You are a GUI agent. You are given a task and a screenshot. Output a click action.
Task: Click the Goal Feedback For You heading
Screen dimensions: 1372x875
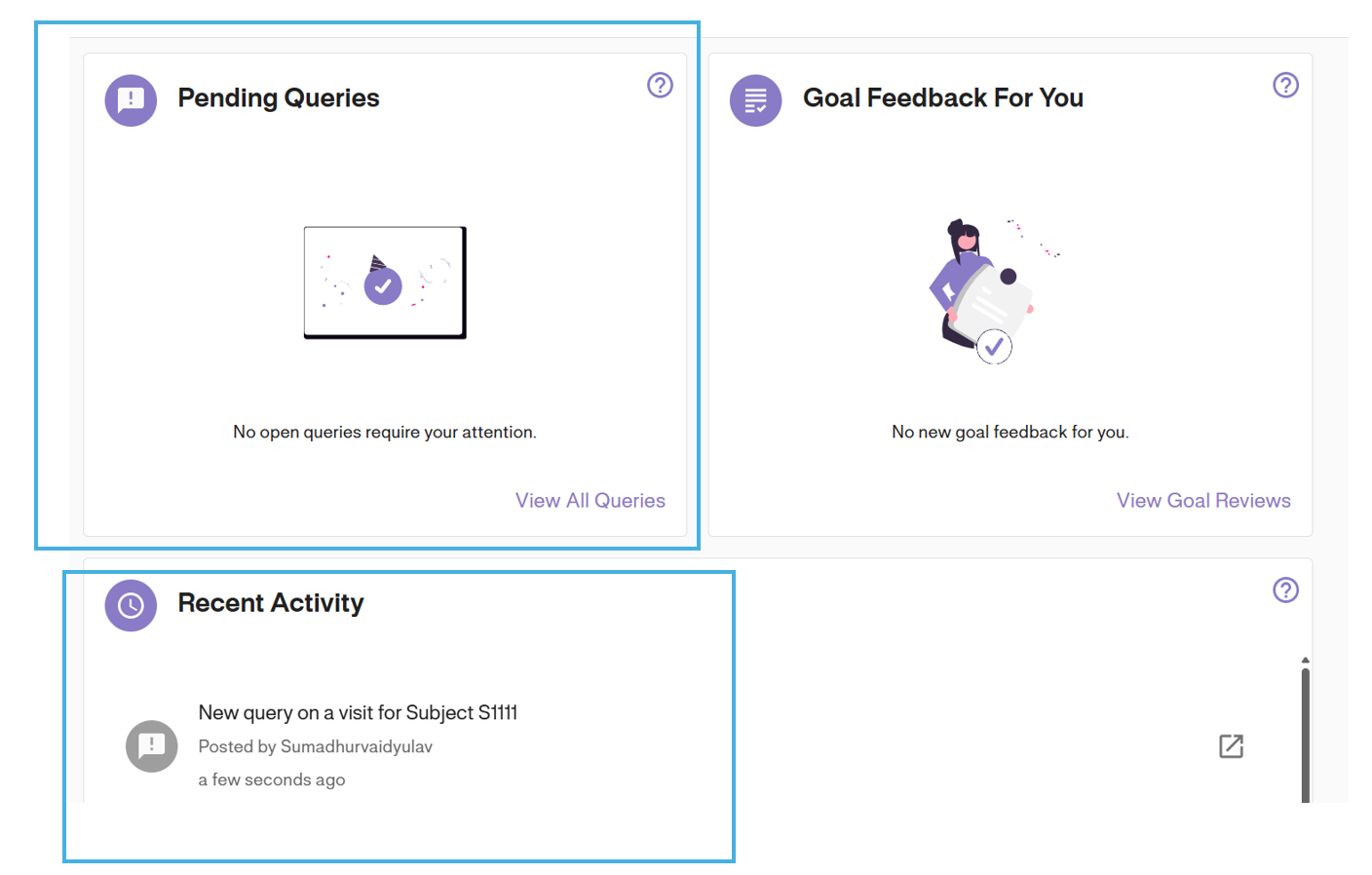(x=942, y=97)
